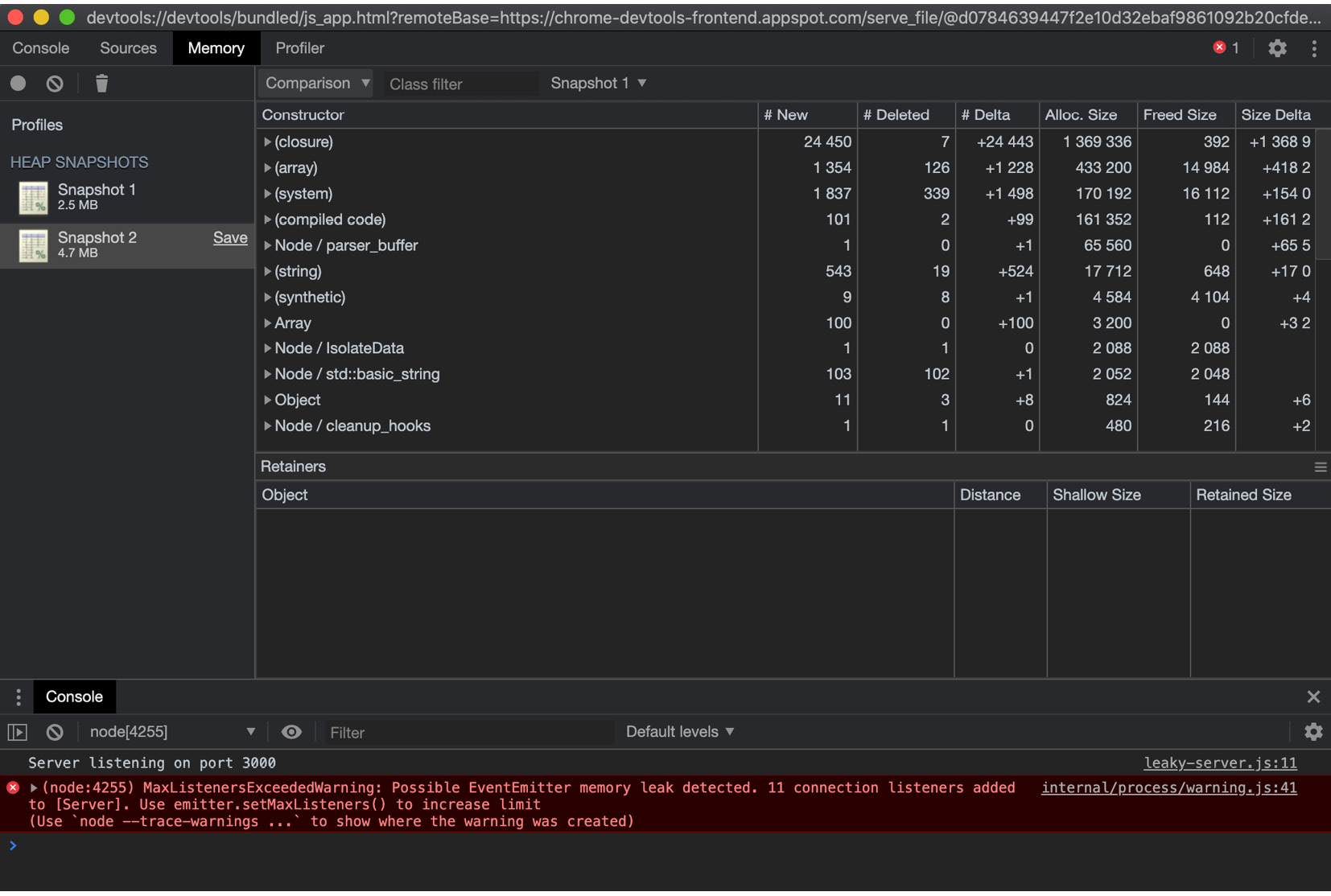Toggle the create live expression eye icon
Screen dimensions: 1331x896
[291, 732]
